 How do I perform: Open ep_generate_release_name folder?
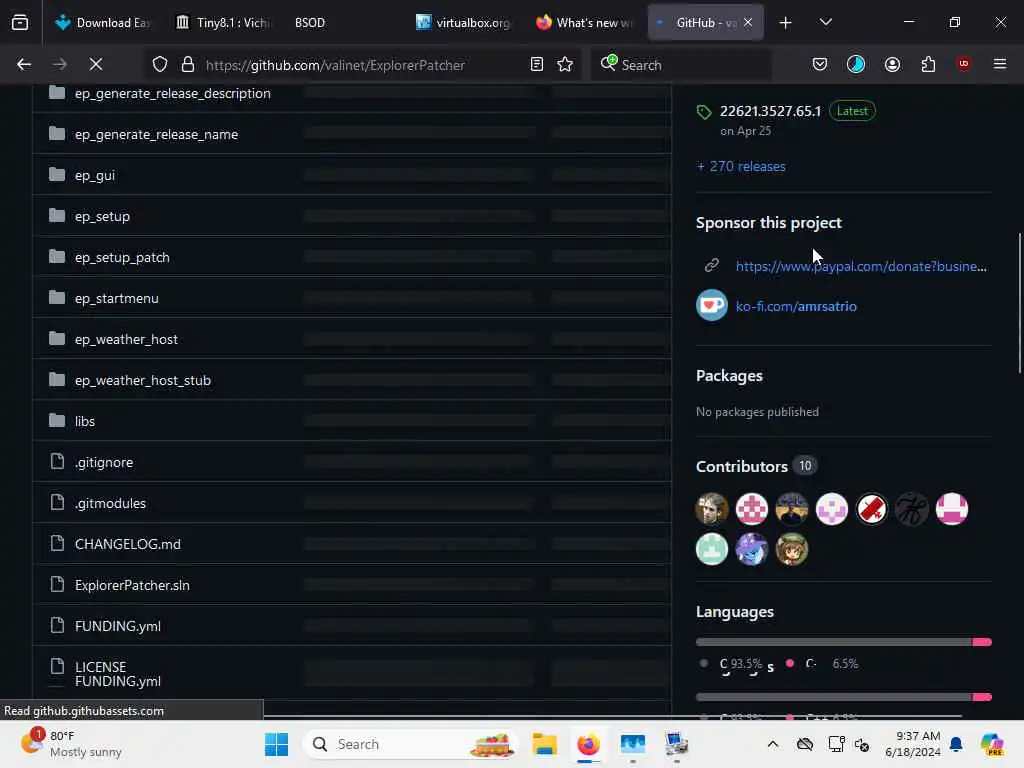(x=156, y=135)
